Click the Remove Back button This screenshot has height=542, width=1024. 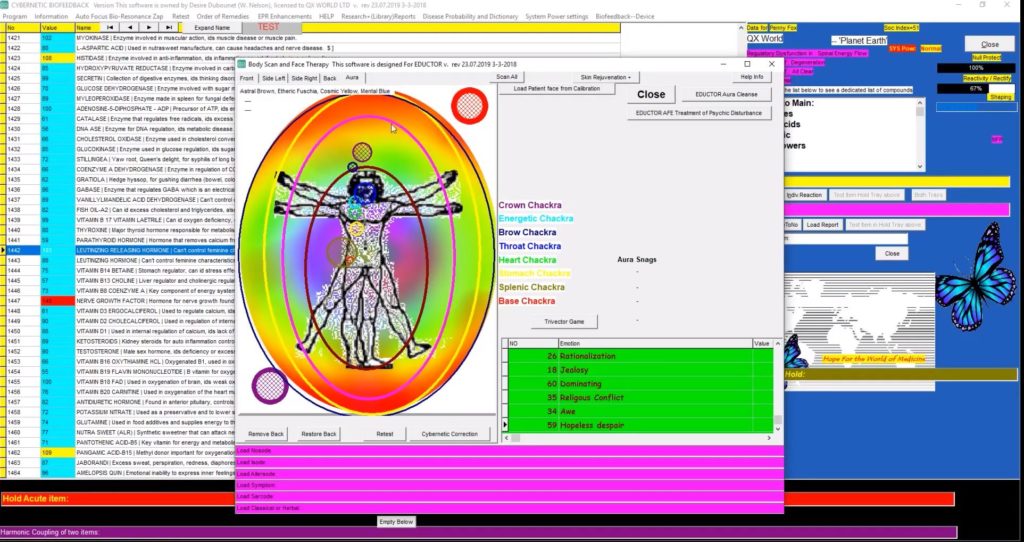(x=266, y=434)
